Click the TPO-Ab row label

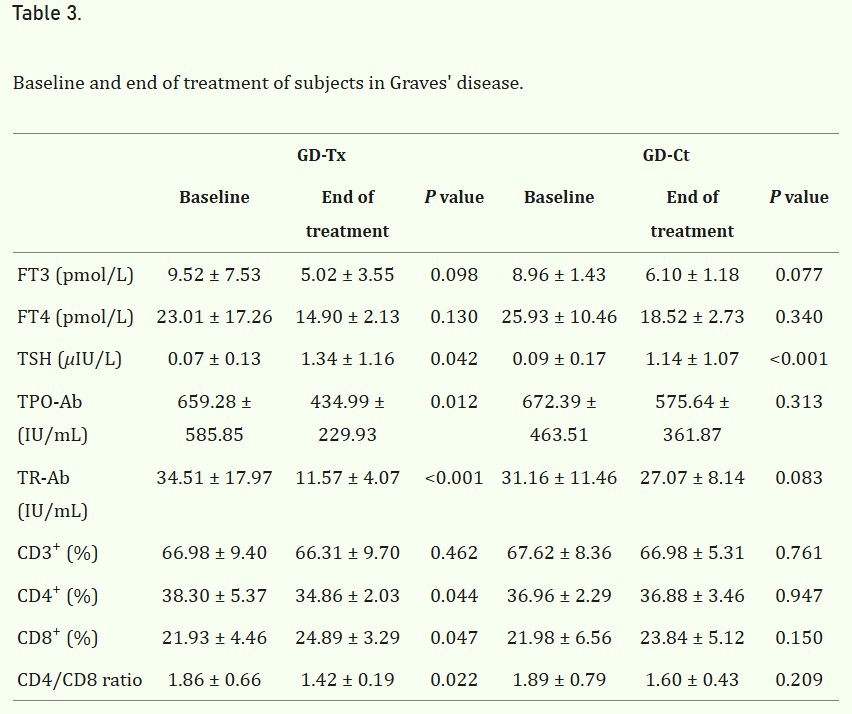coord(52,418)
